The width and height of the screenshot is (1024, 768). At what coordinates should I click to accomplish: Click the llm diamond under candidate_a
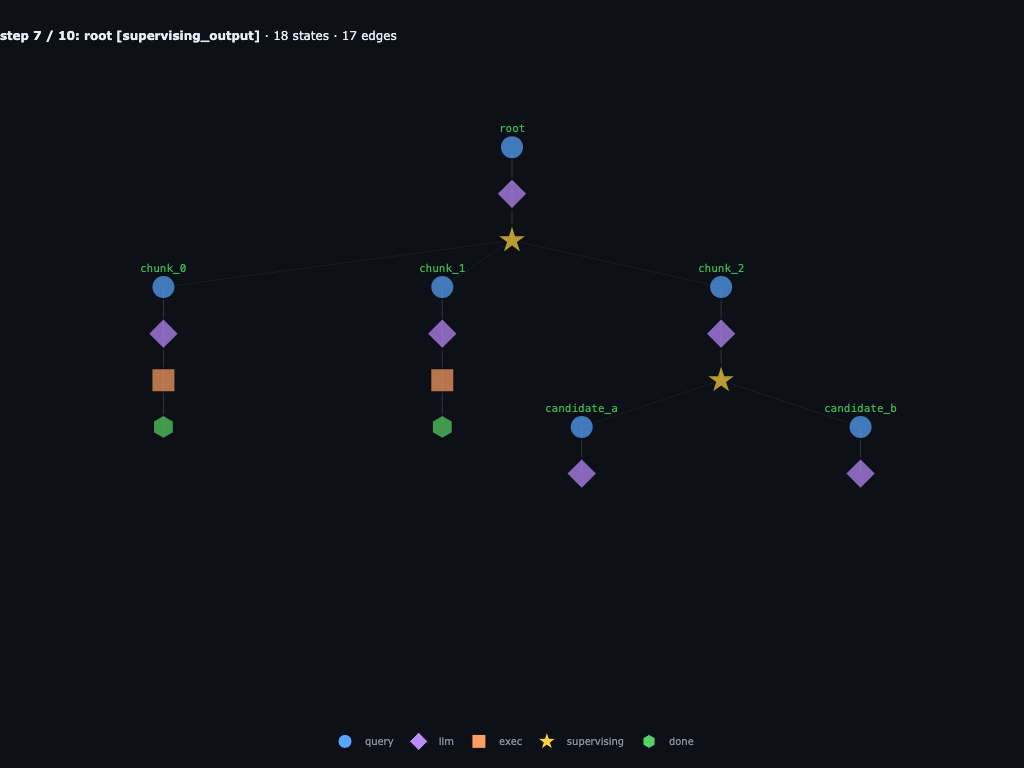(582, 473)
